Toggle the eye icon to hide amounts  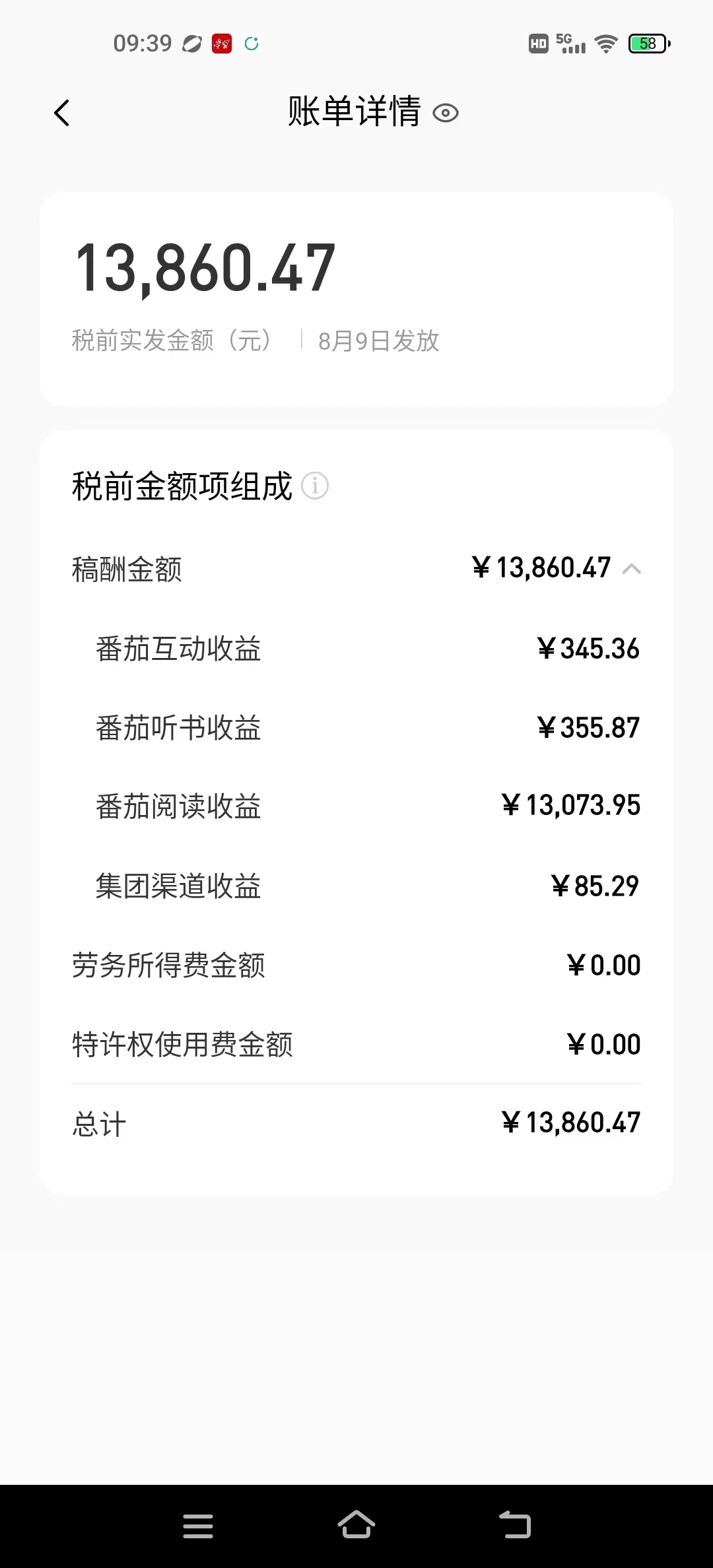pyautogui.click(x=446, y=114)
